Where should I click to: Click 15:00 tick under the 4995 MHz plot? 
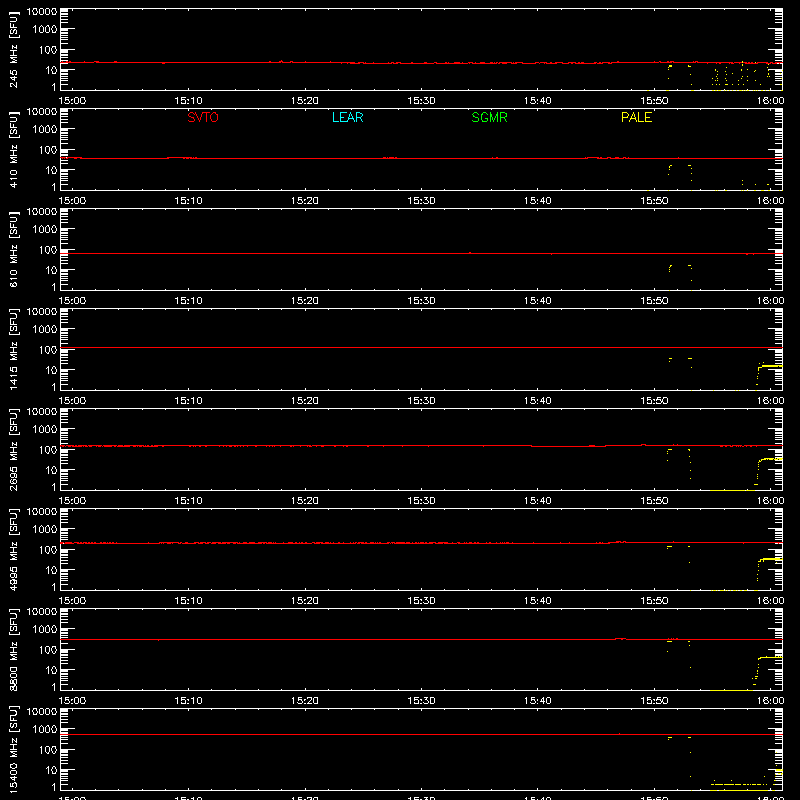(72, 601)
